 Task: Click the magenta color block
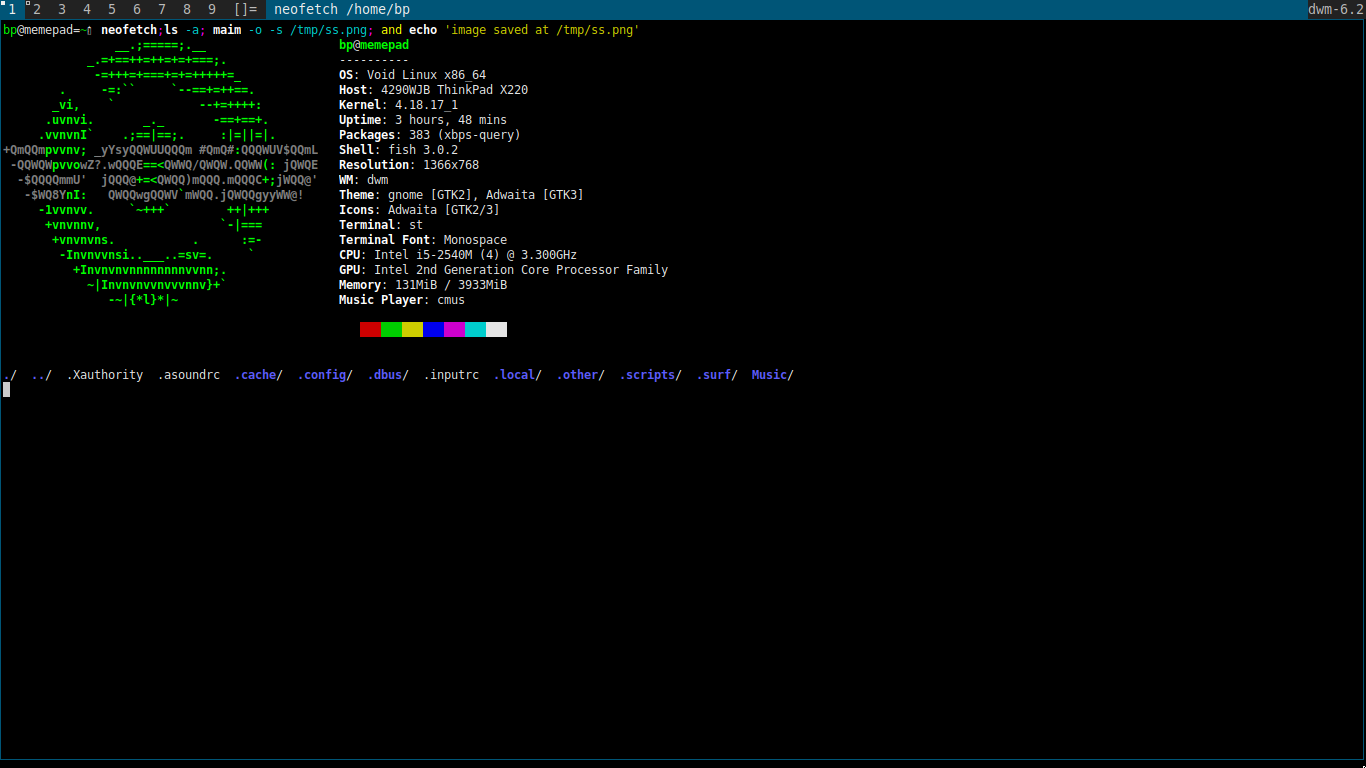(x=454, y=329)
